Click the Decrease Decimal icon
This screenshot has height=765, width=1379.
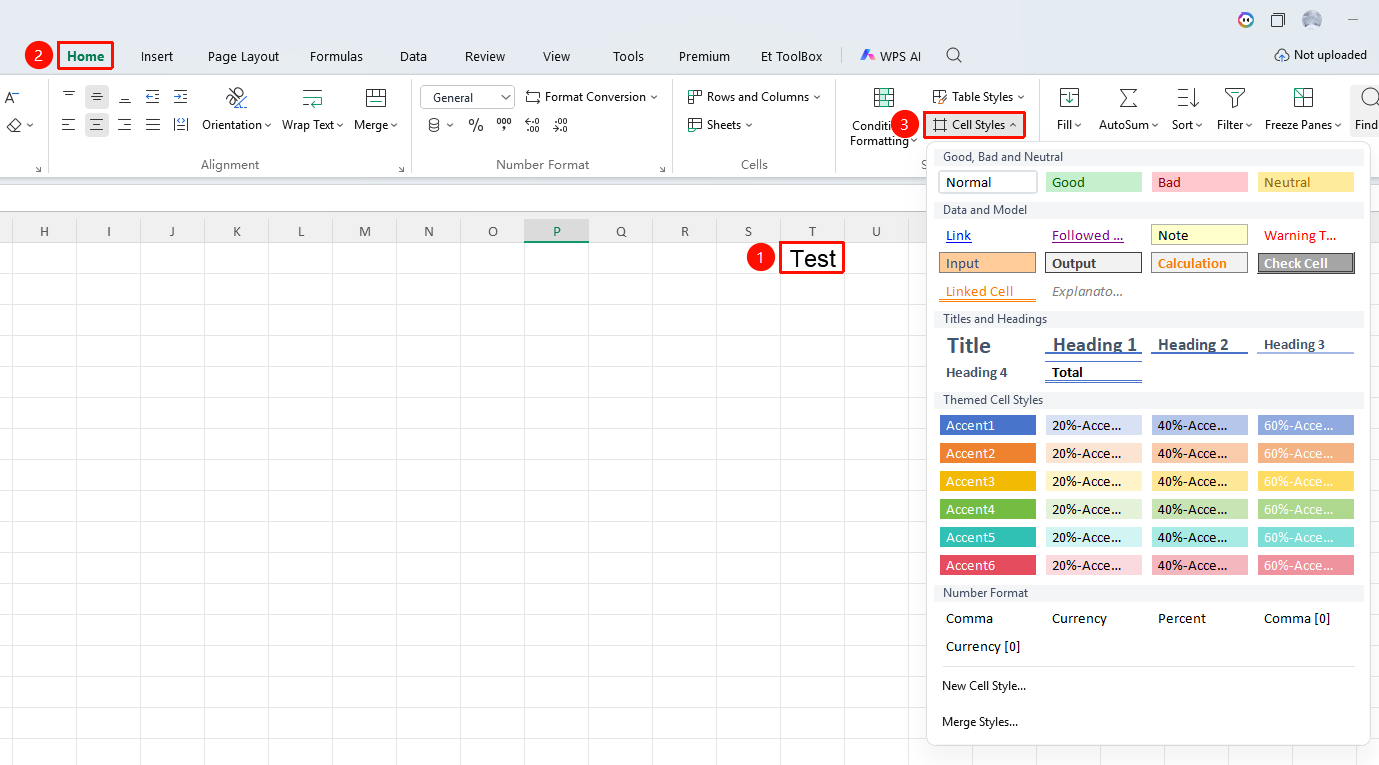click(x=560, y=125)
